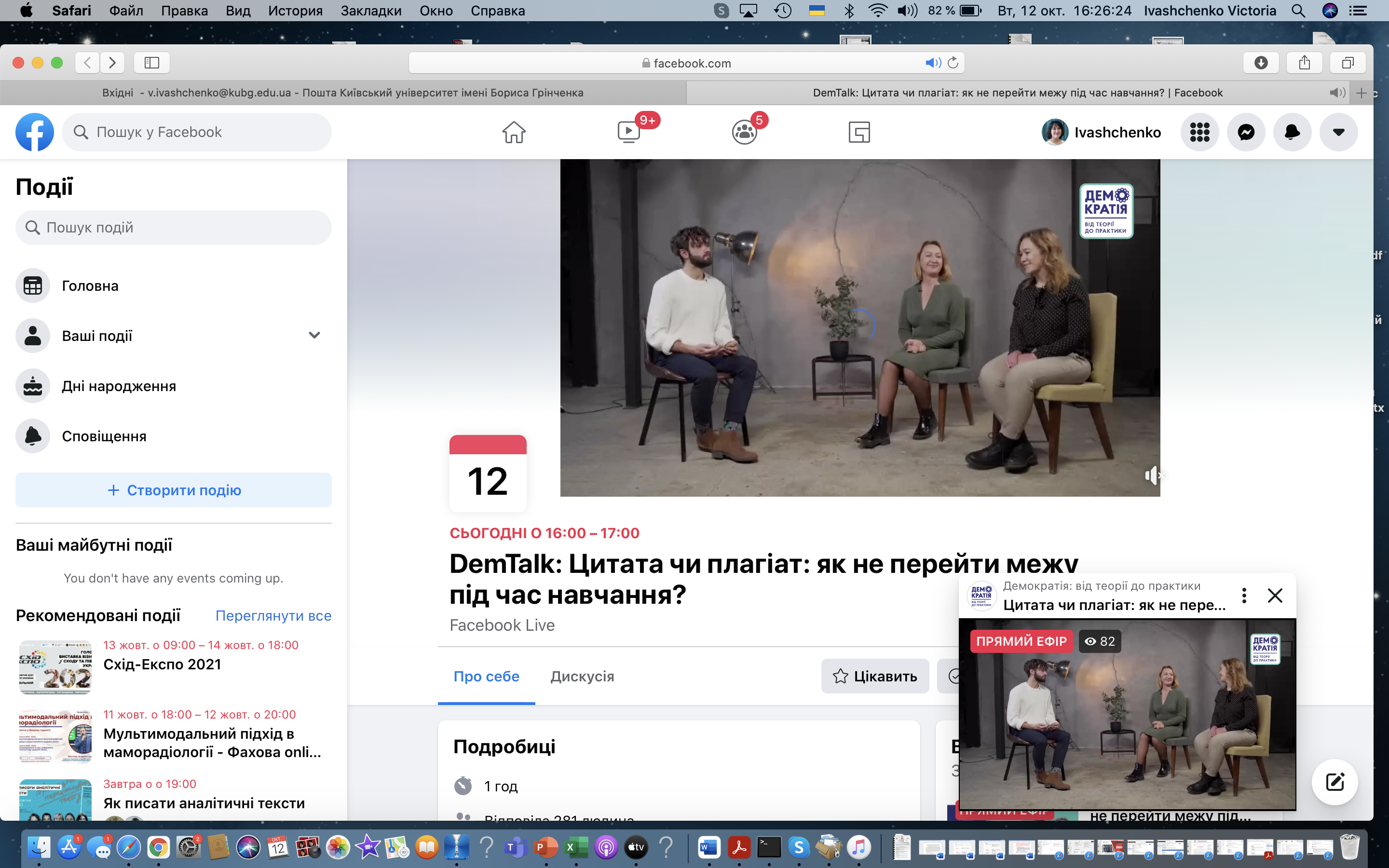Switch to the Дискусія tab
Viewport: 1389px width, 868px height.
[582, 676]
